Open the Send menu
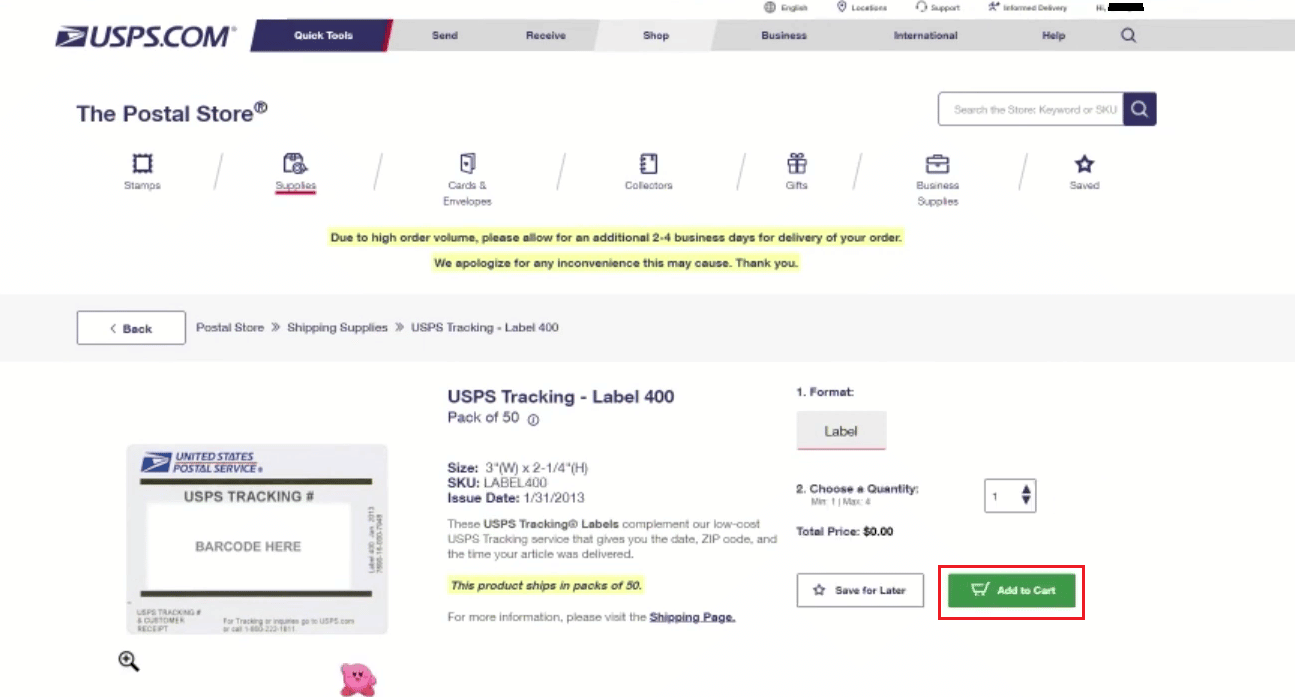Image resolution: width=1295 pixels, height=697 pixels. click(x=445, y=35)
